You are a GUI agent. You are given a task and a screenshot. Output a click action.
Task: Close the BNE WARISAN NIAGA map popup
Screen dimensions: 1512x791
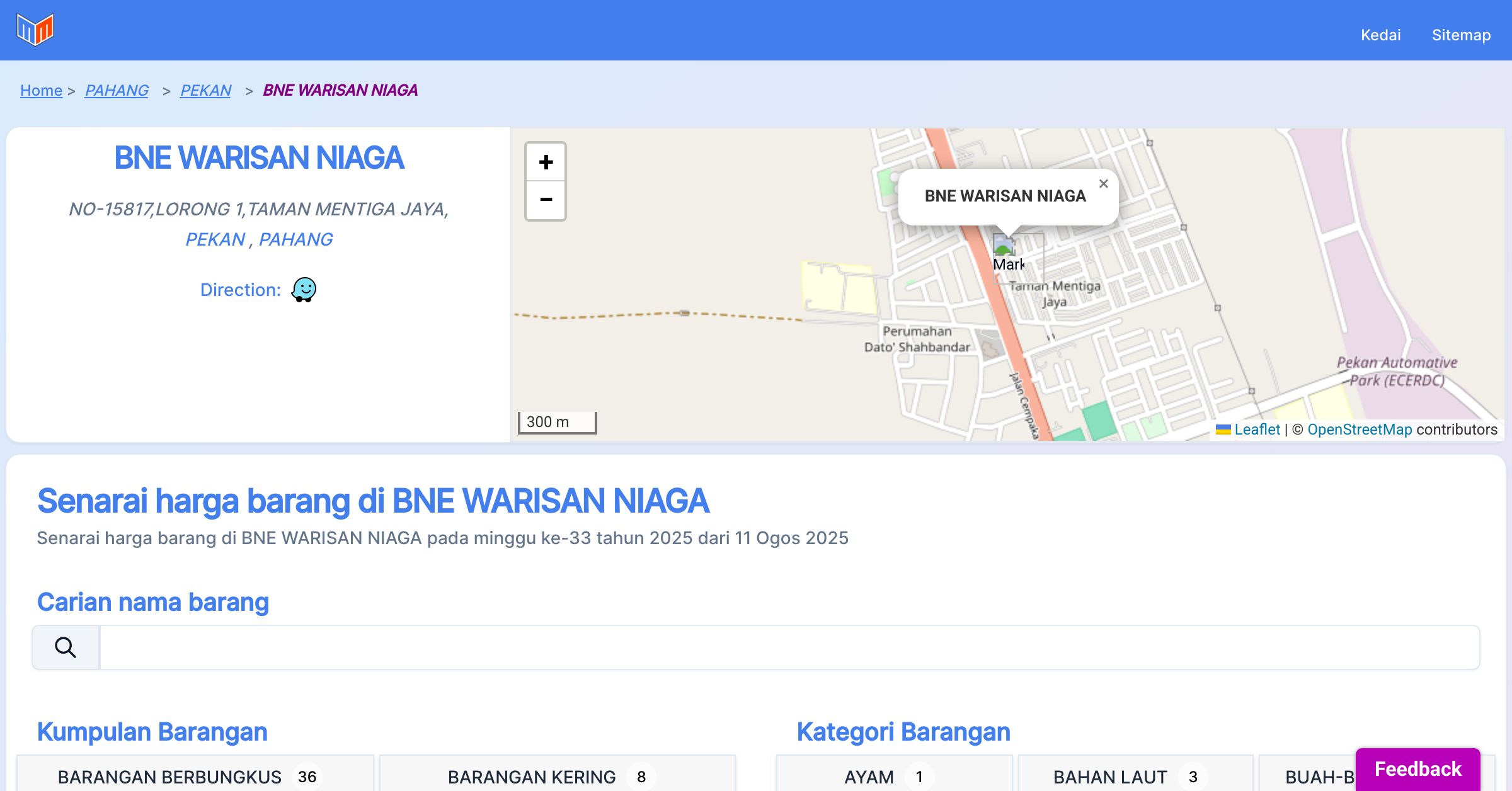click(x=1103, y=184)
